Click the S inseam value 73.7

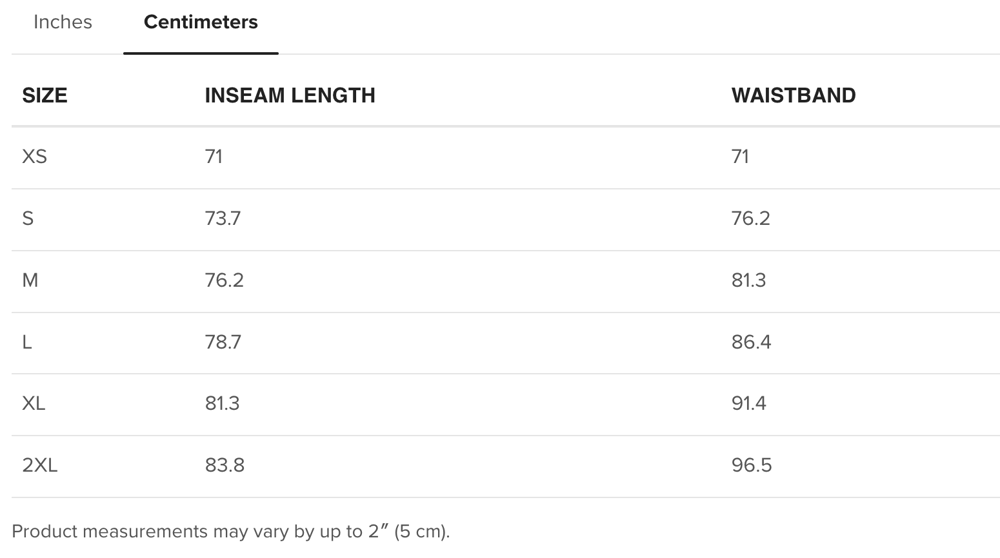[x=223, y=219]
